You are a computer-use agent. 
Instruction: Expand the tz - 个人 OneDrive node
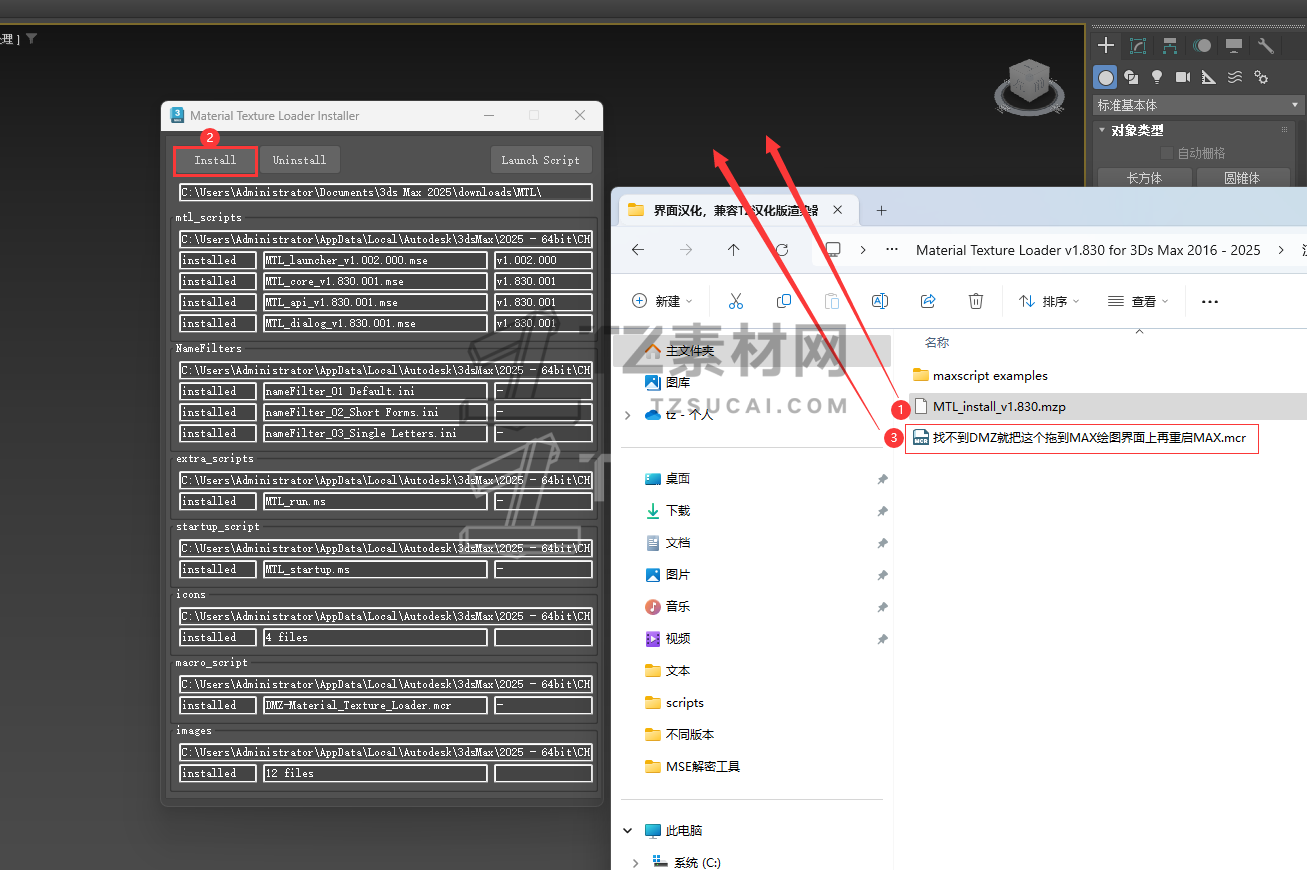pyautogui.click(x=627, y=415)
